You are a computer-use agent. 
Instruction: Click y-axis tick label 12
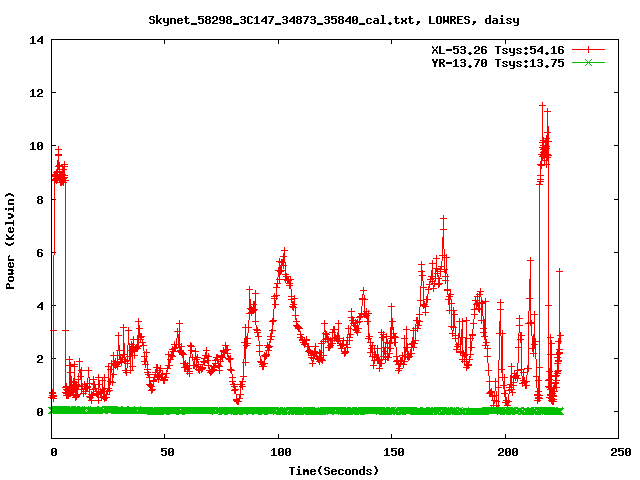point(36,93)
